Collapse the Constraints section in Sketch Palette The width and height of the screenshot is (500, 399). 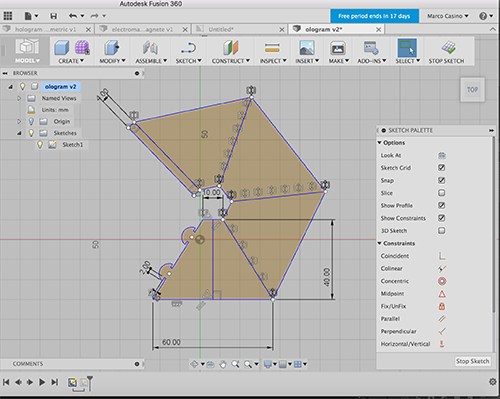(x=379, y=243)
